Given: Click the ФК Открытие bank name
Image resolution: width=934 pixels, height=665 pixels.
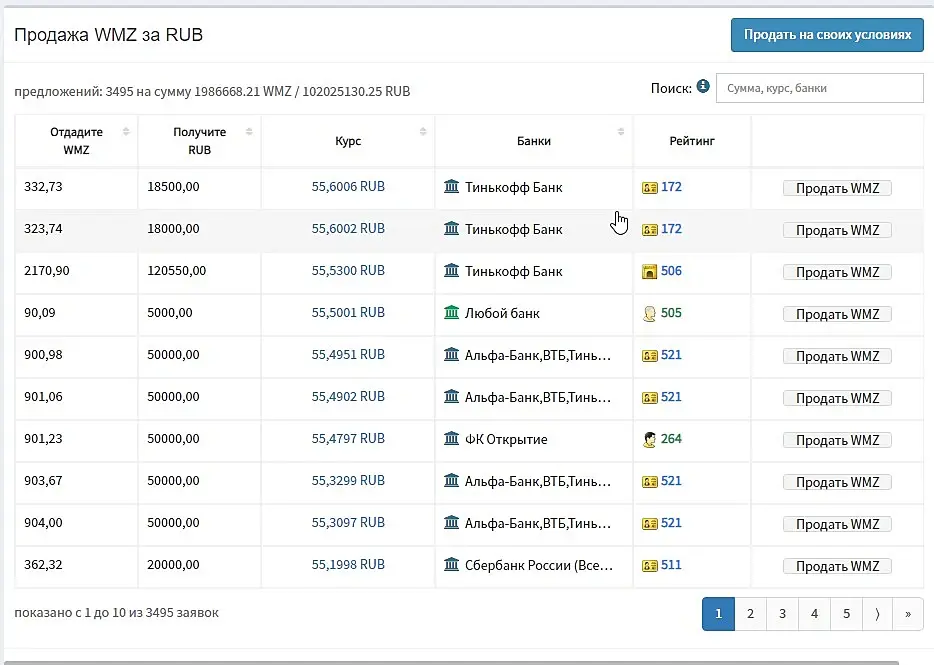Looking at the screenshot, I should (506, 439).
